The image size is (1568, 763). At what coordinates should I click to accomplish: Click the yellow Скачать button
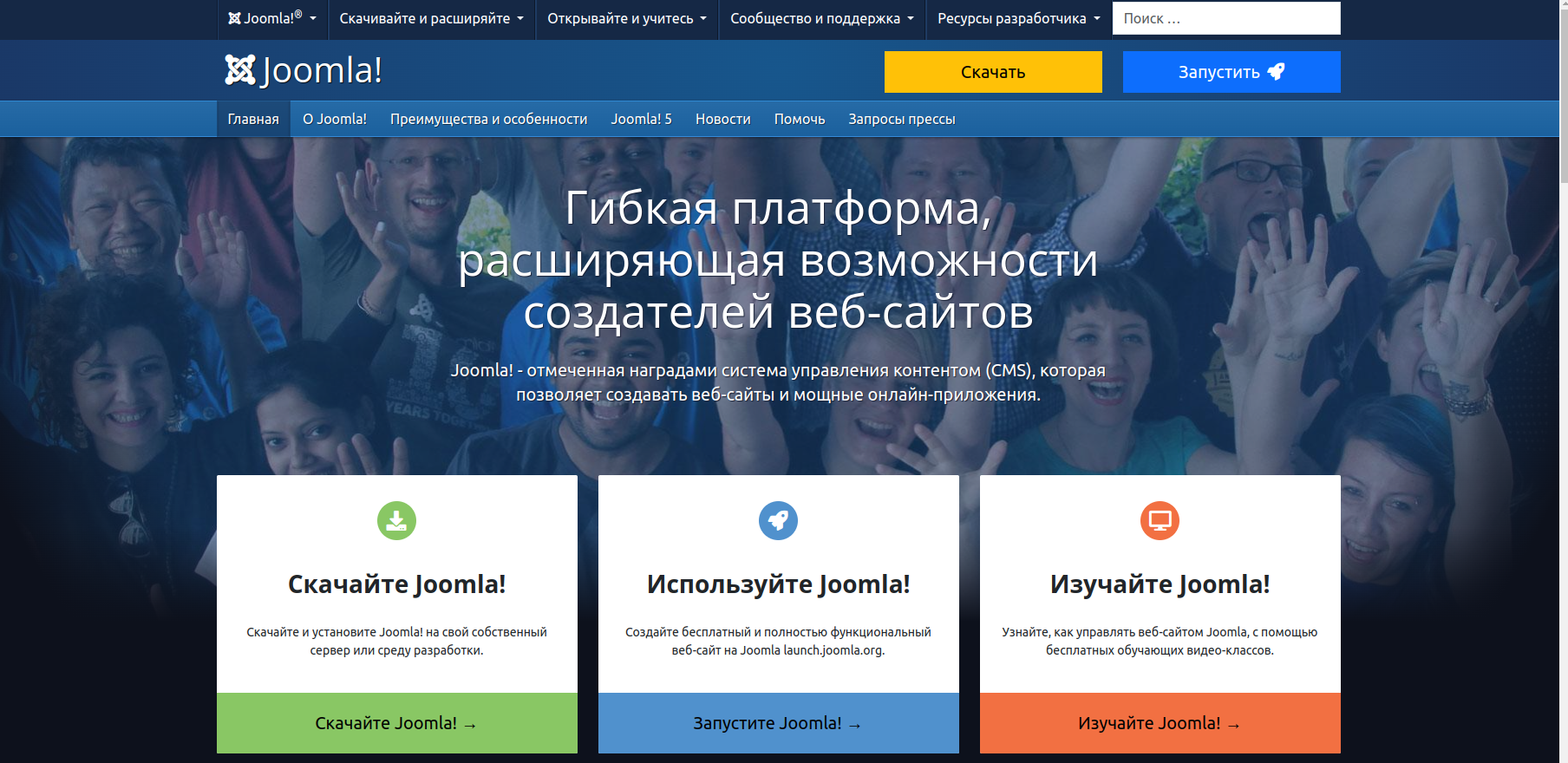coord(993,72)
